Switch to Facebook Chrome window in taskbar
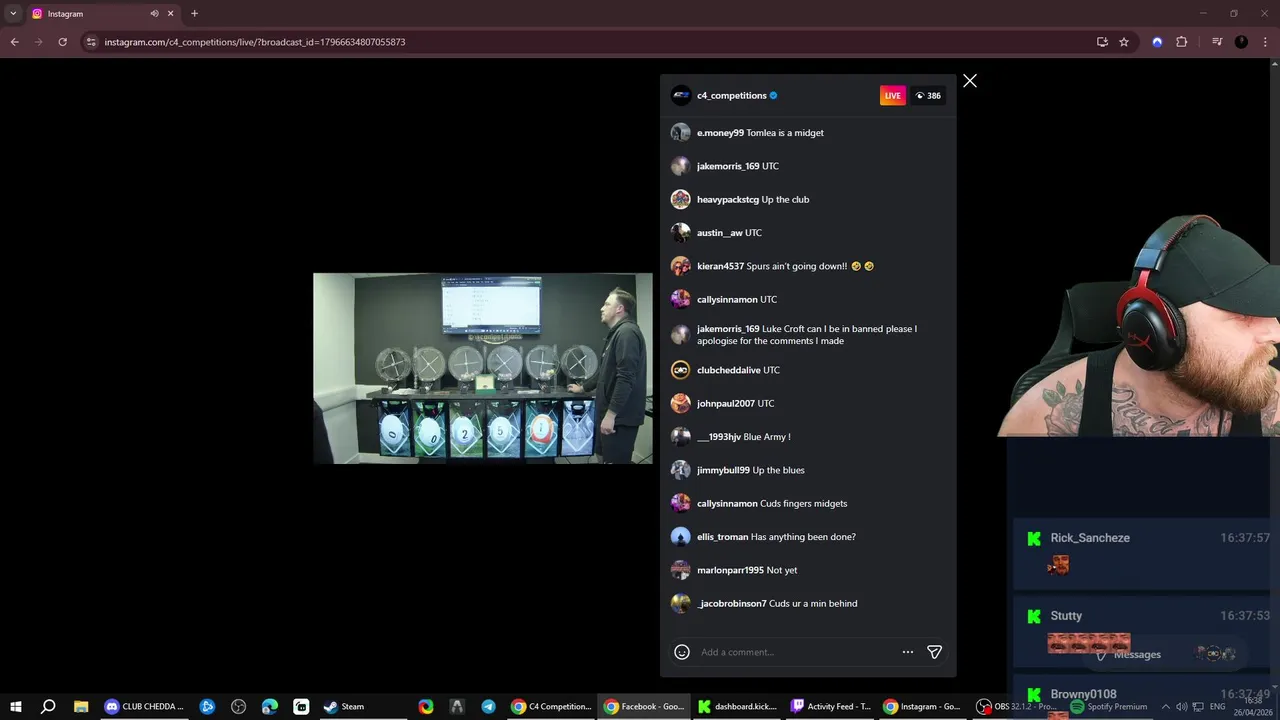 pos(645,706)
